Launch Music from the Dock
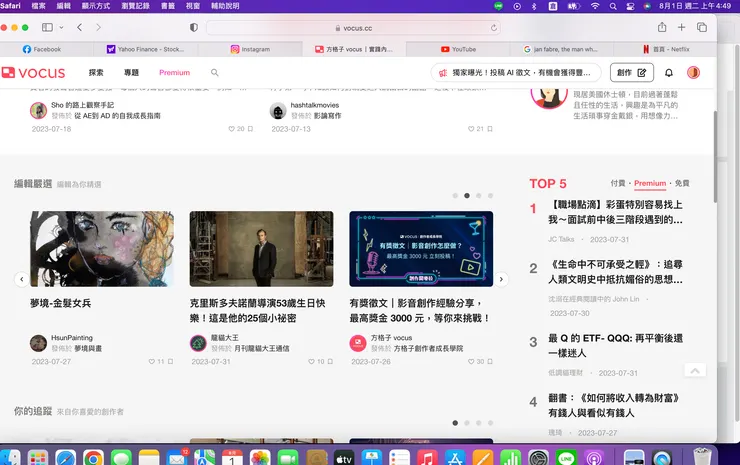 [x=427, y=458]
